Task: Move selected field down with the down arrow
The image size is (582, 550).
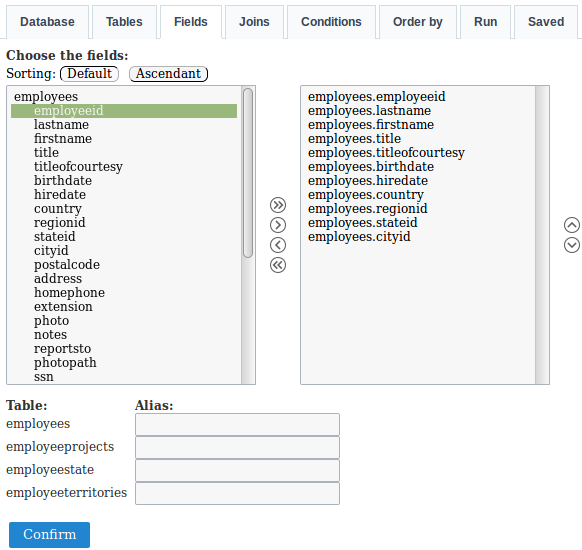Action: (572, 245)
